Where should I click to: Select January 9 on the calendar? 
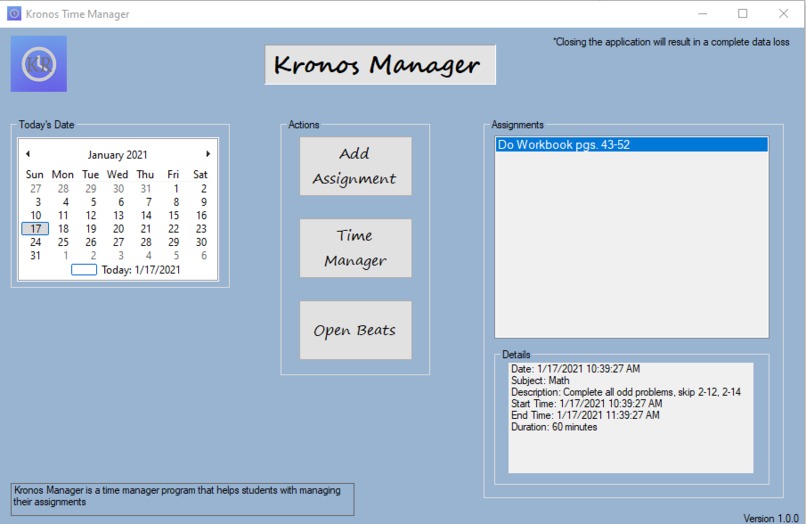pos(204,202)
